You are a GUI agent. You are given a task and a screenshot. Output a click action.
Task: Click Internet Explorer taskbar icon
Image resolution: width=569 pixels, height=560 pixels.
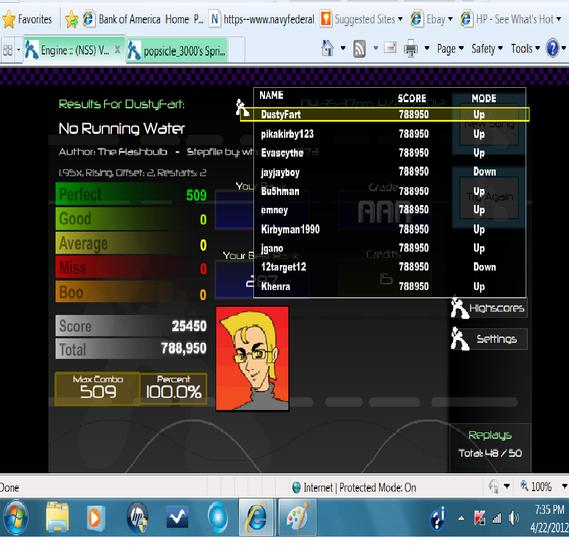point(256,518)
